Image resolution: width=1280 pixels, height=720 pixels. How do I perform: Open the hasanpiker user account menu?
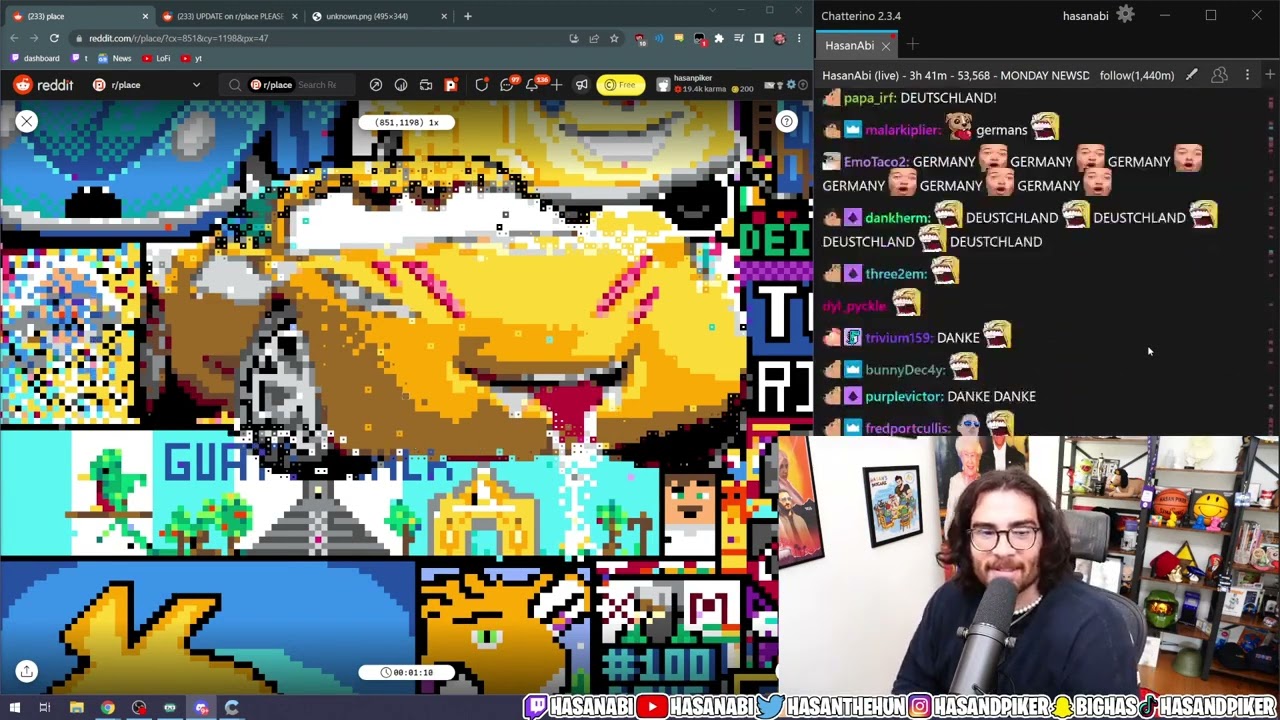click(728, 85)
